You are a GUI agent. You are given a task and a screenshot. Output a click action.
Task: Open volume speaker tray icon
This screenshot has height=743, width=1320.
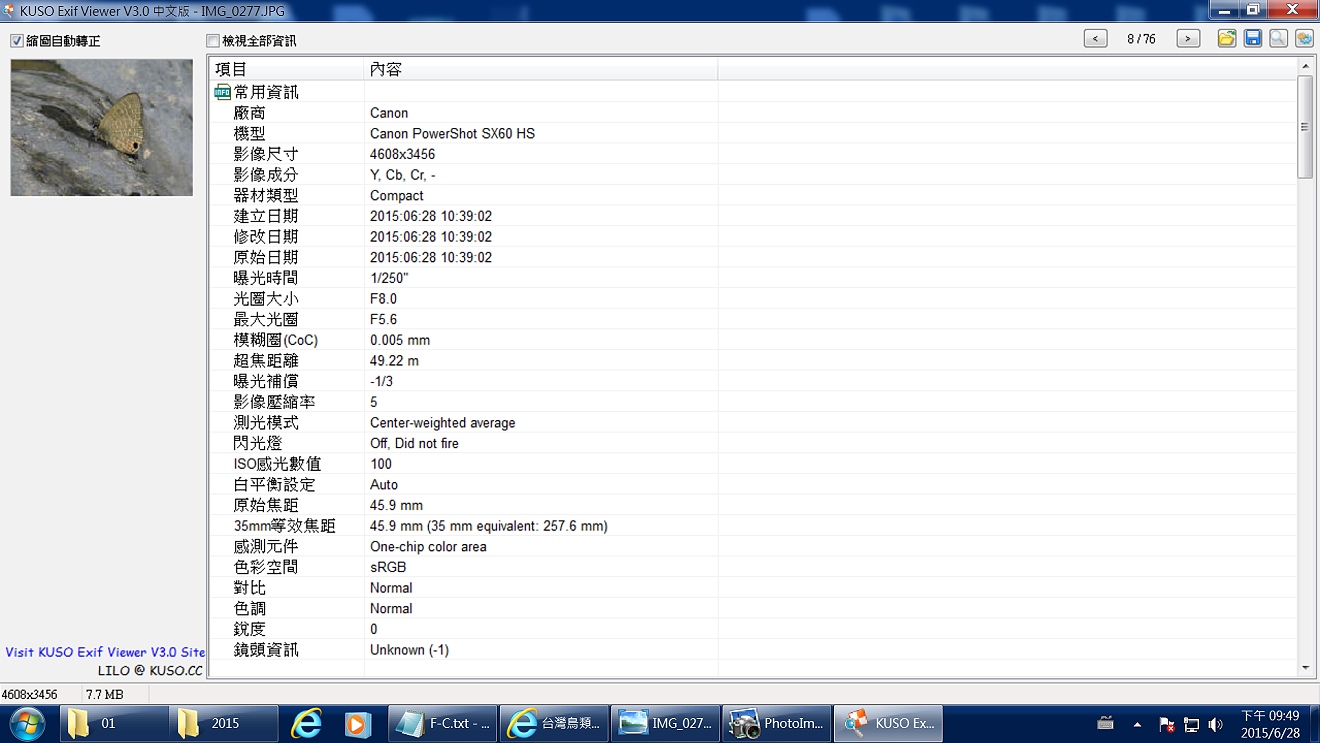tap(1215, 724)
